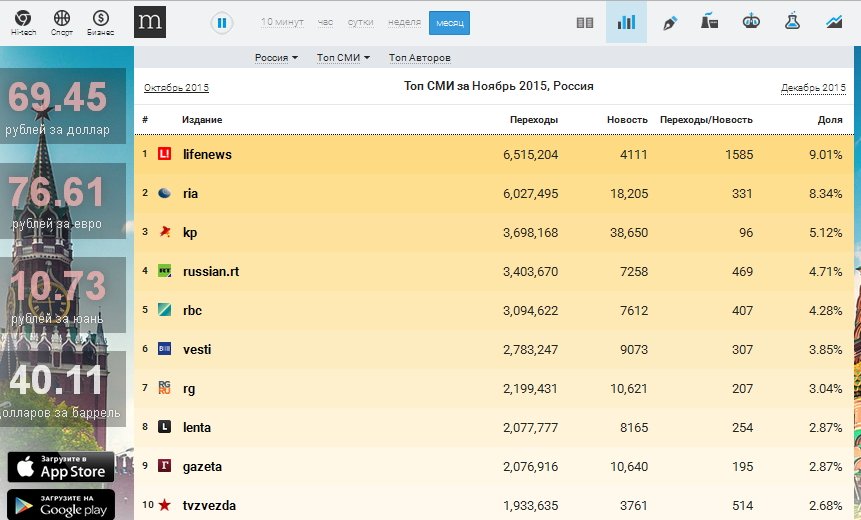Image resolution: width=861 pixels, height=520 pixels.
Task: Click the Новость column header
Action: coord(627,120)
